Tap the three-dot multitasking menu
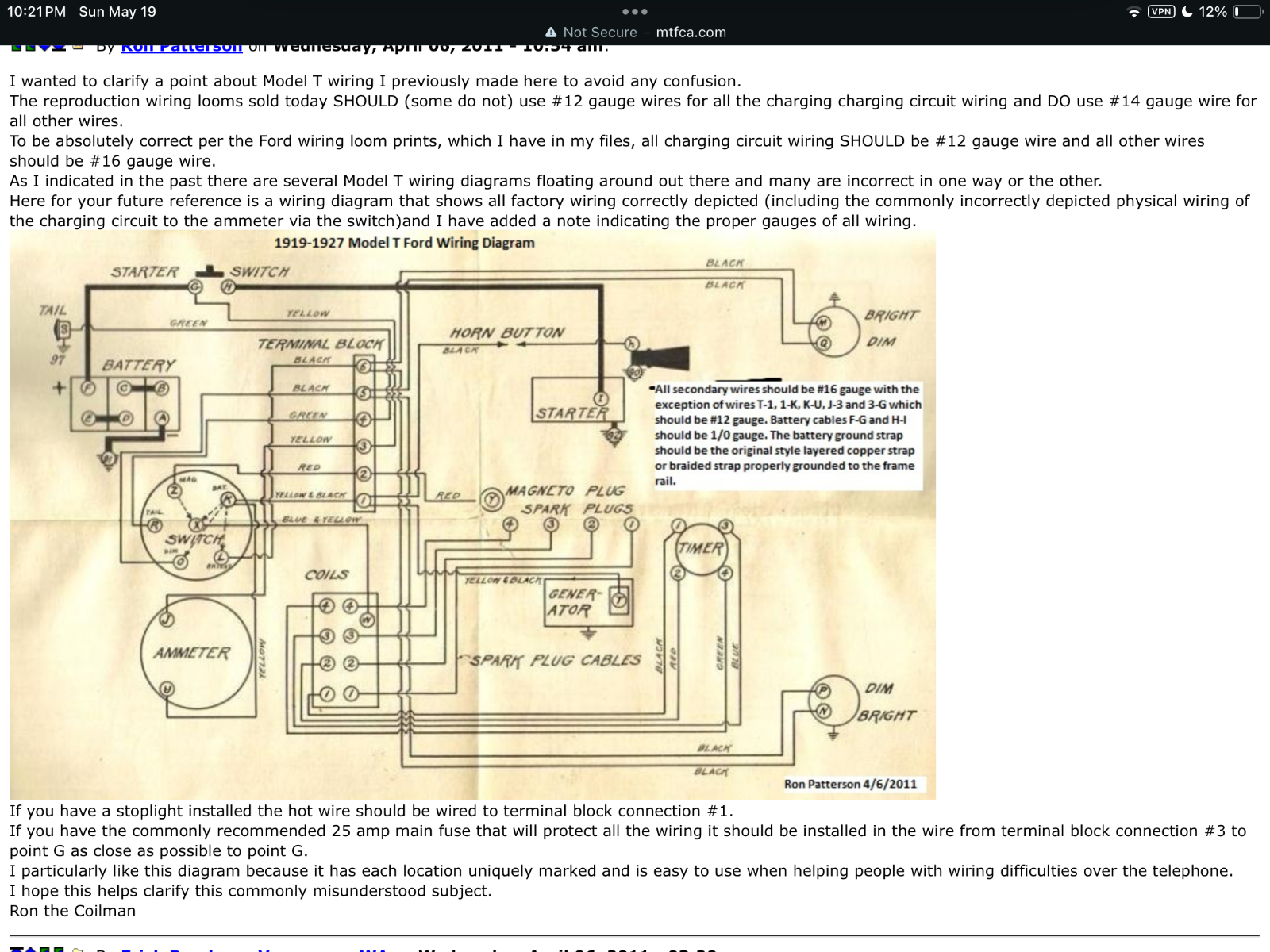Screen dimensions: 1270x952 tap(635, 12)
